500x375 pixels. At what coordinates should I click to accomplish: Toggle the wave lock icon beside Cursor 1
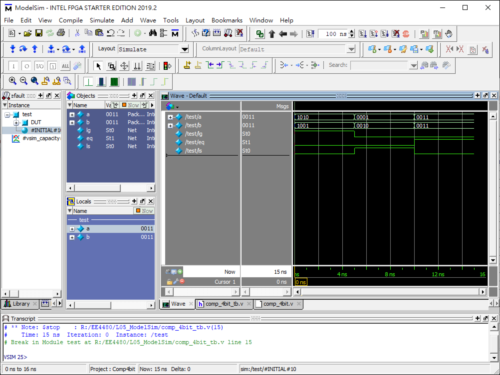(169, 282)
